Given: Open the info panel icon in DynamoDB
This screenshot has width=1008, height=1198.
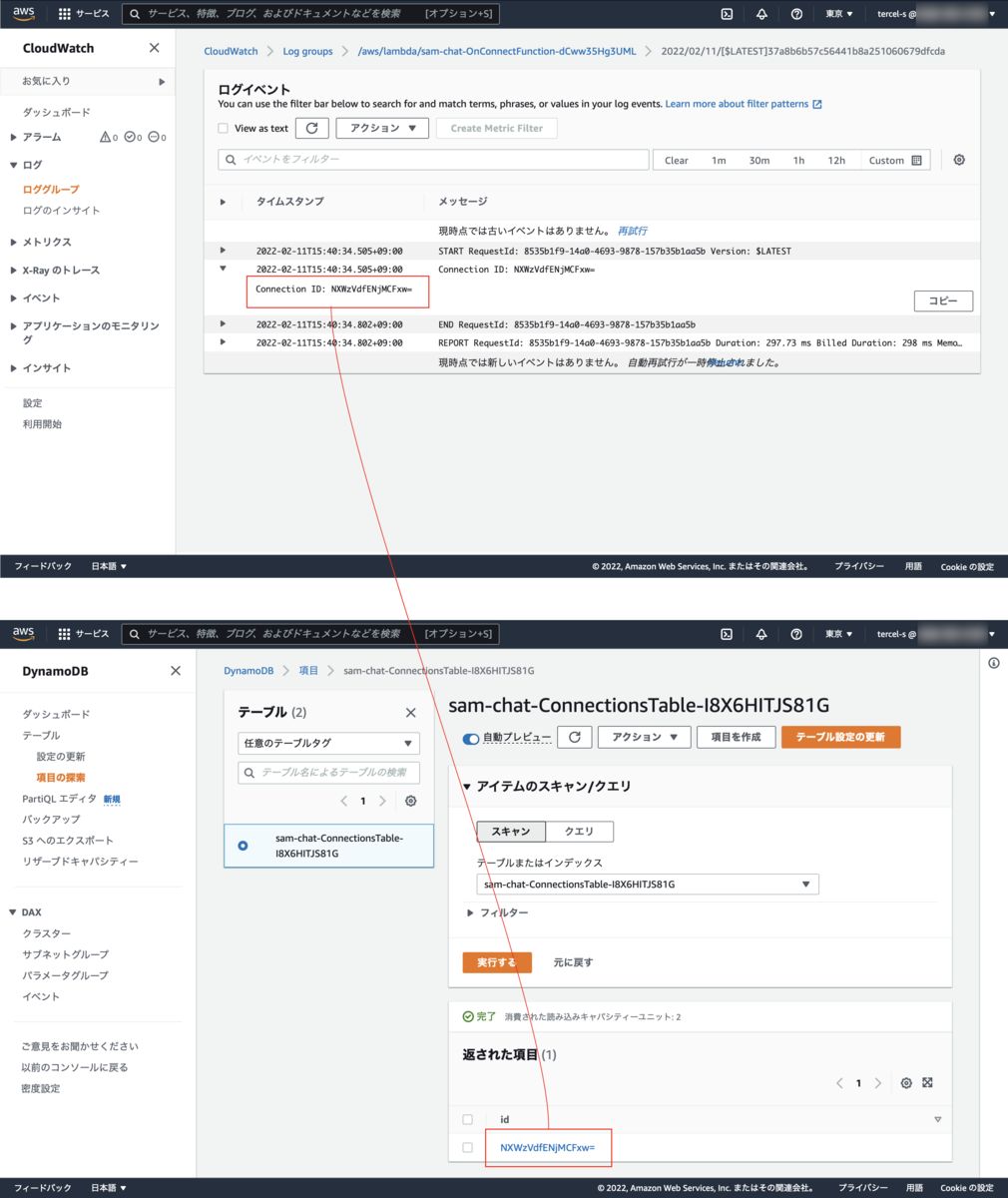Looking at the screenshot, I should point(994,663).
